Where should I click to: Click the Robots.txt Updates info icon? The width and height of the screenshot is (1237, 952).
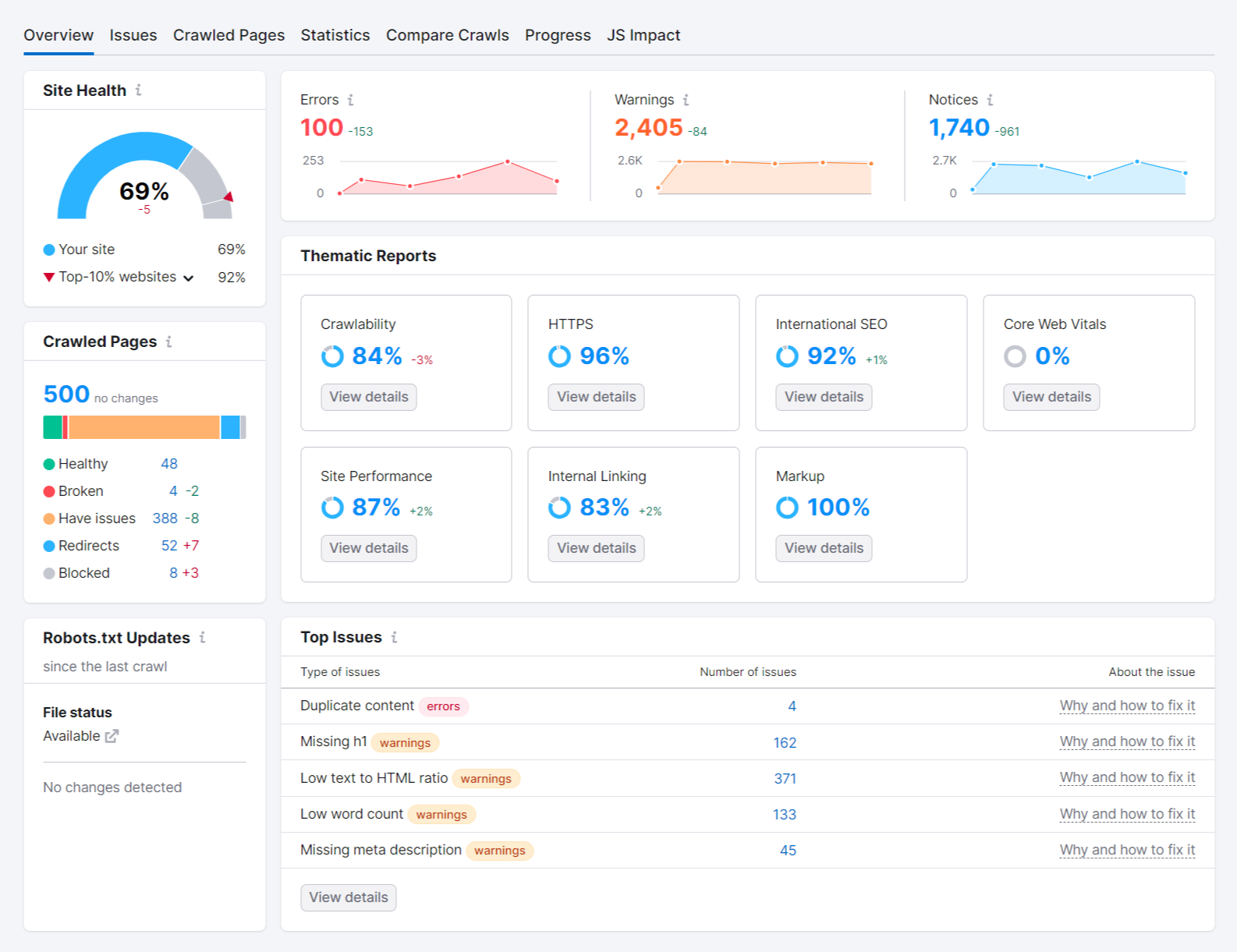click(x=202, y=638)
